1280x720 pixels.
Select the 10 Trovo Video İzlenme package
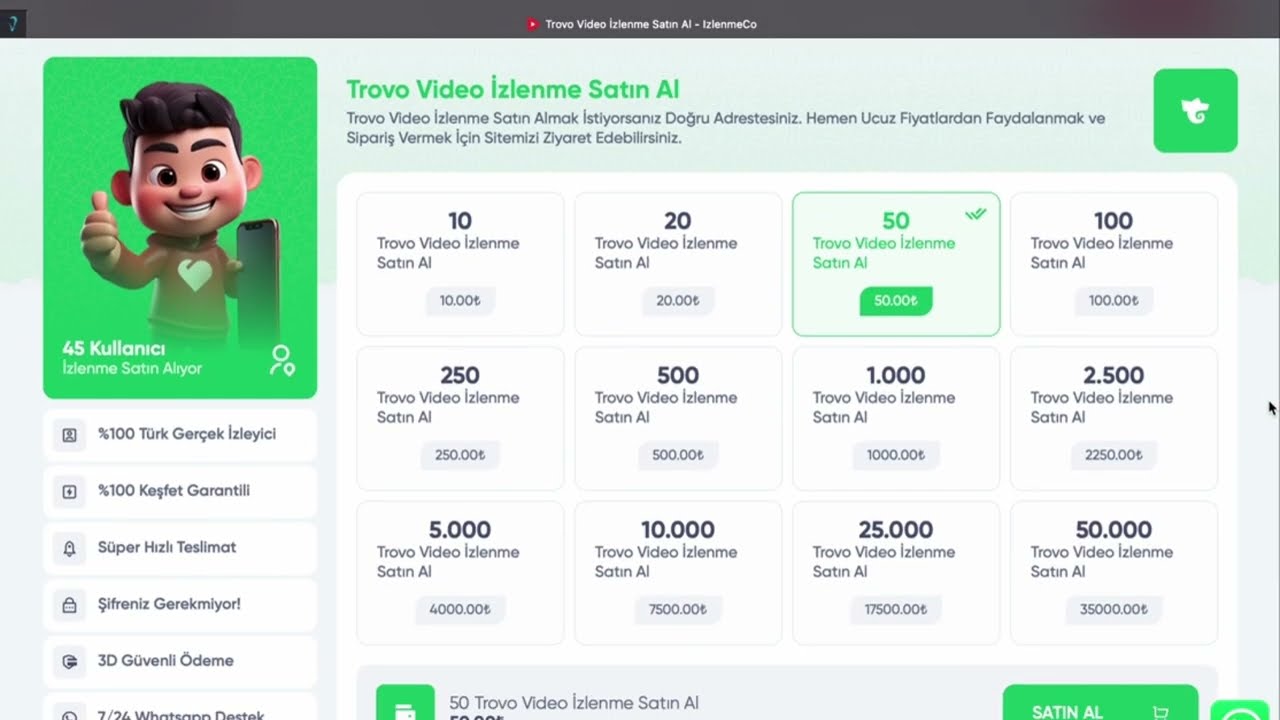click(460, 264)
